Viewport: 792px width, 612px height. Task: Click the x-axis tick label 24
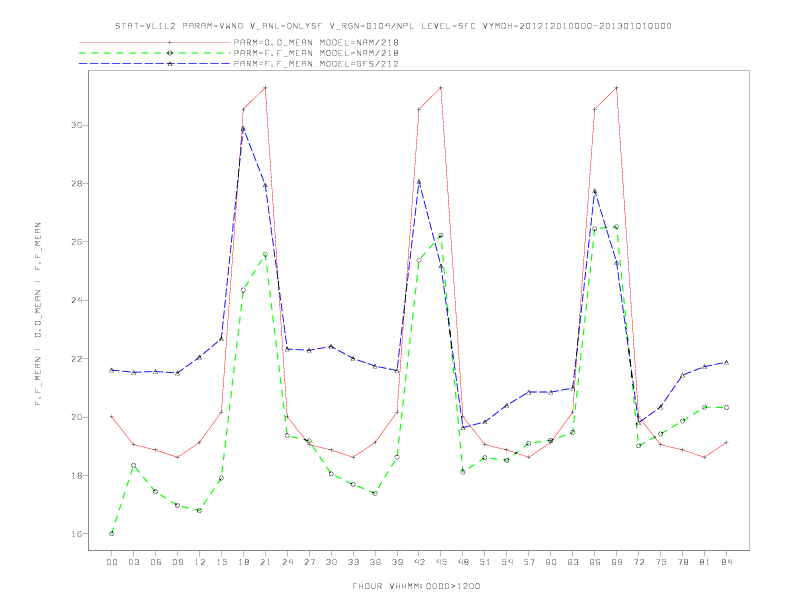(287, 562)
